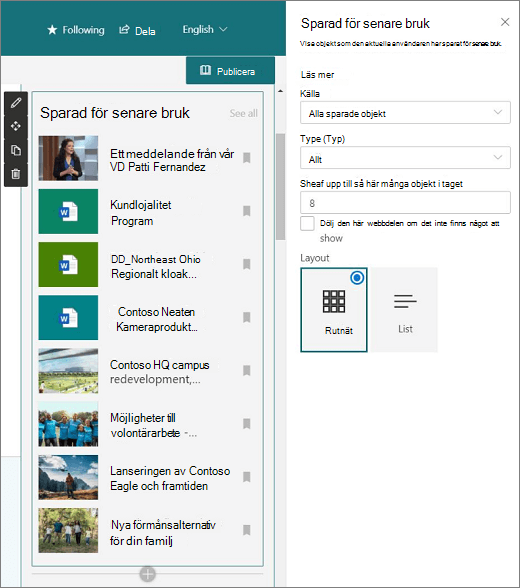Click the Dela share button

click(137, 30)
